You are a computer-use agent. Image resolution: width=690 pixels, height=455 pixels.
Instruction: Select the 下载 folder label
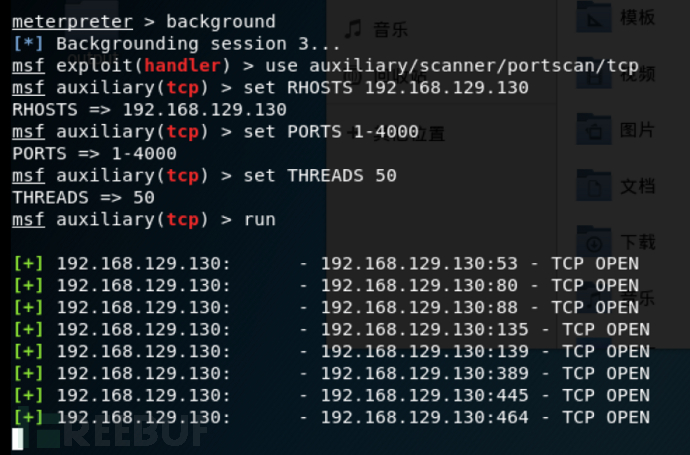638,242
